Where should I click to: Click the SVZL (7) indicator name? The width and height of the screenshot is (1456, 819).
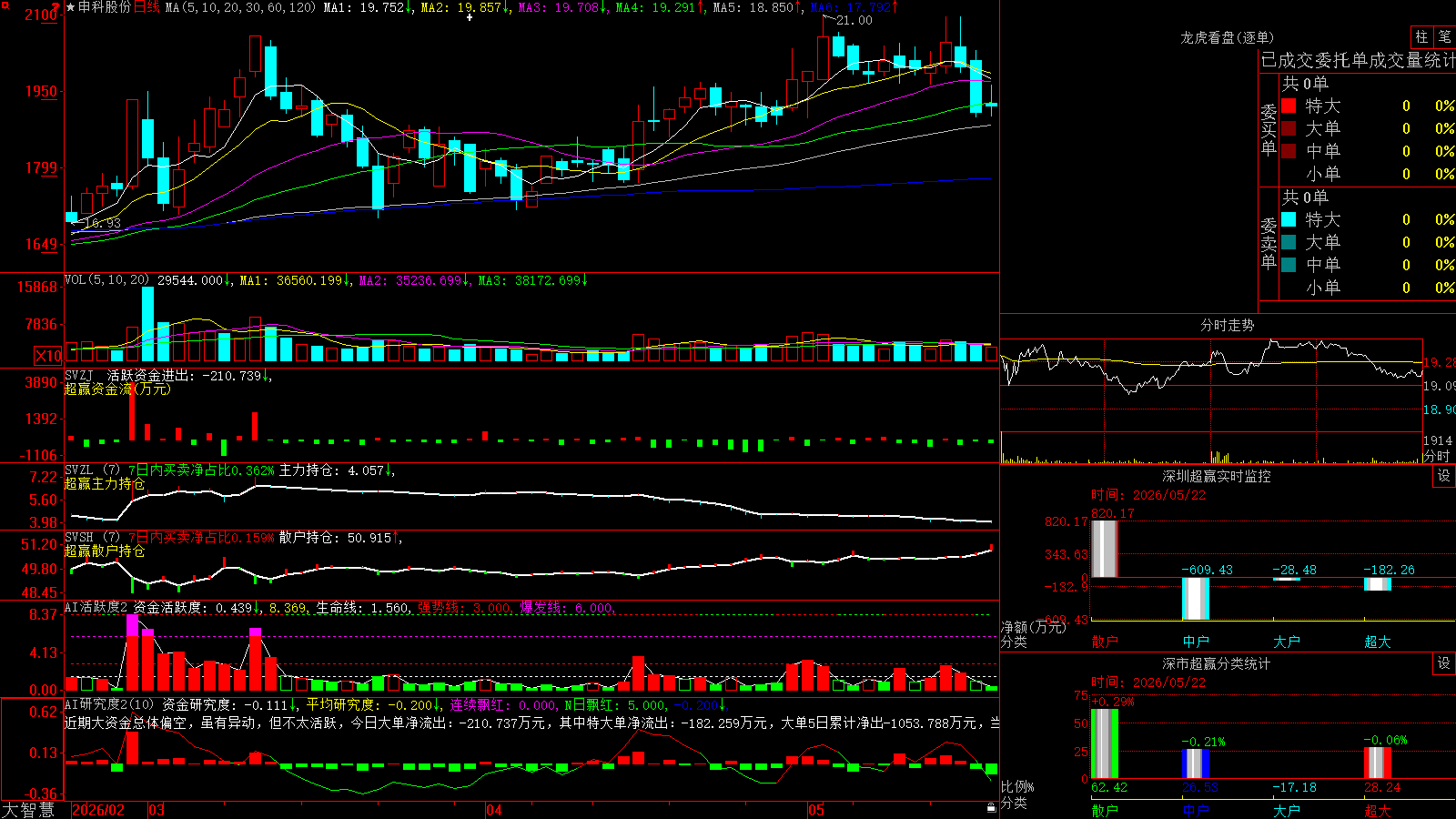[92, 470]
